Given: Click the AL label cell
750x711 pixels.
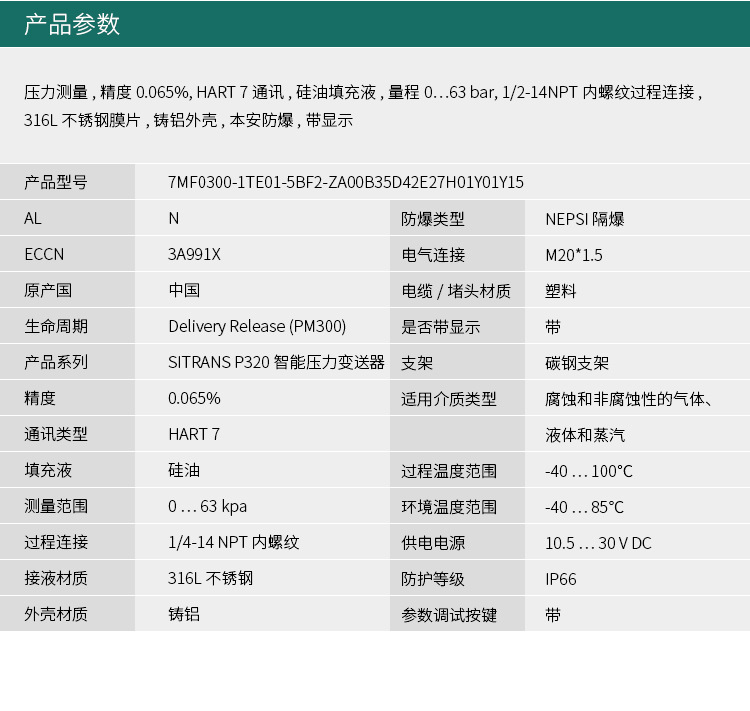Looking at the screenshot, I should [x=67, y=218].
